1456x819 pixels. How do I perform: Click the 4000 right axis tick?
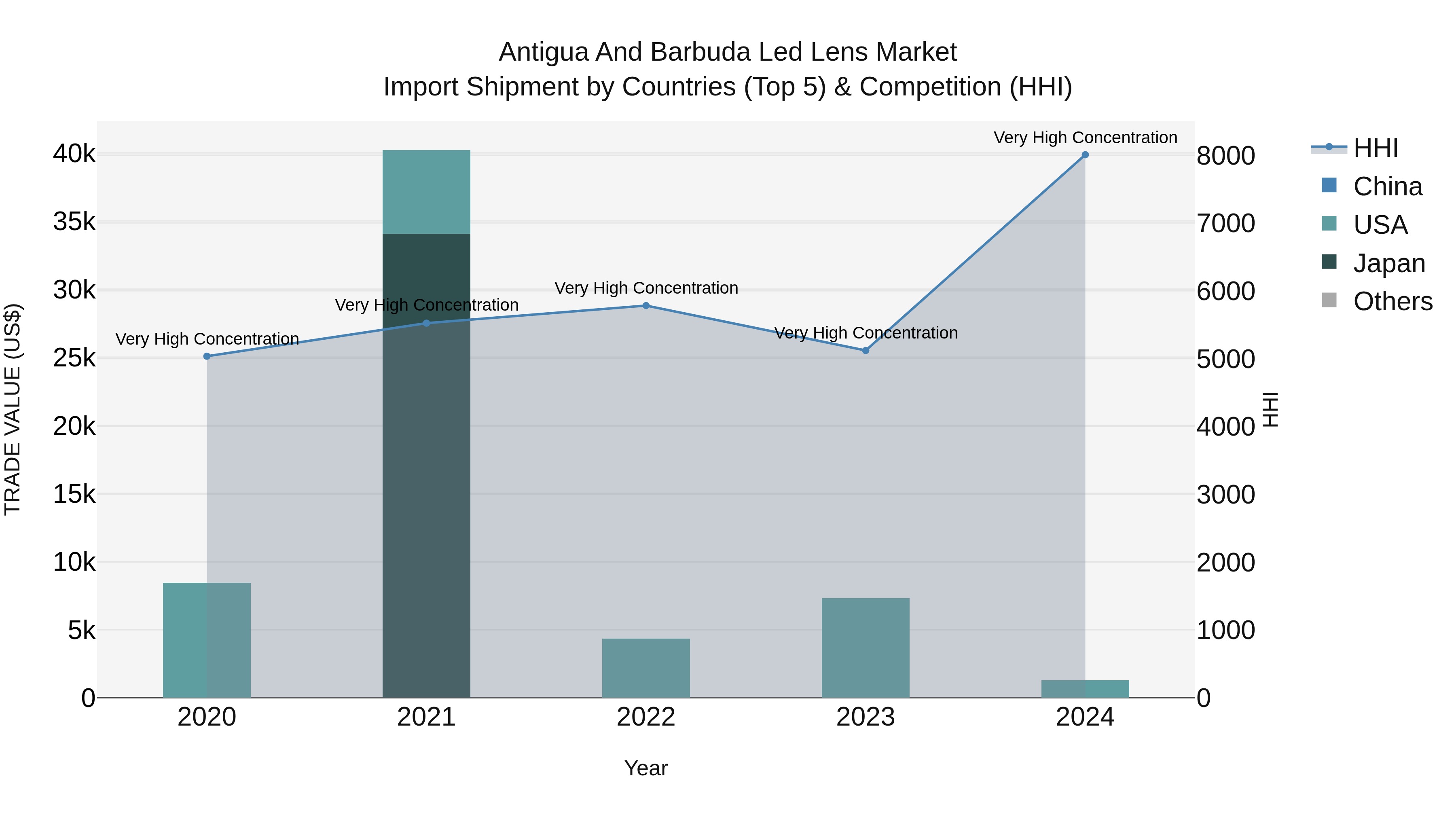[x=1226, y=427]
